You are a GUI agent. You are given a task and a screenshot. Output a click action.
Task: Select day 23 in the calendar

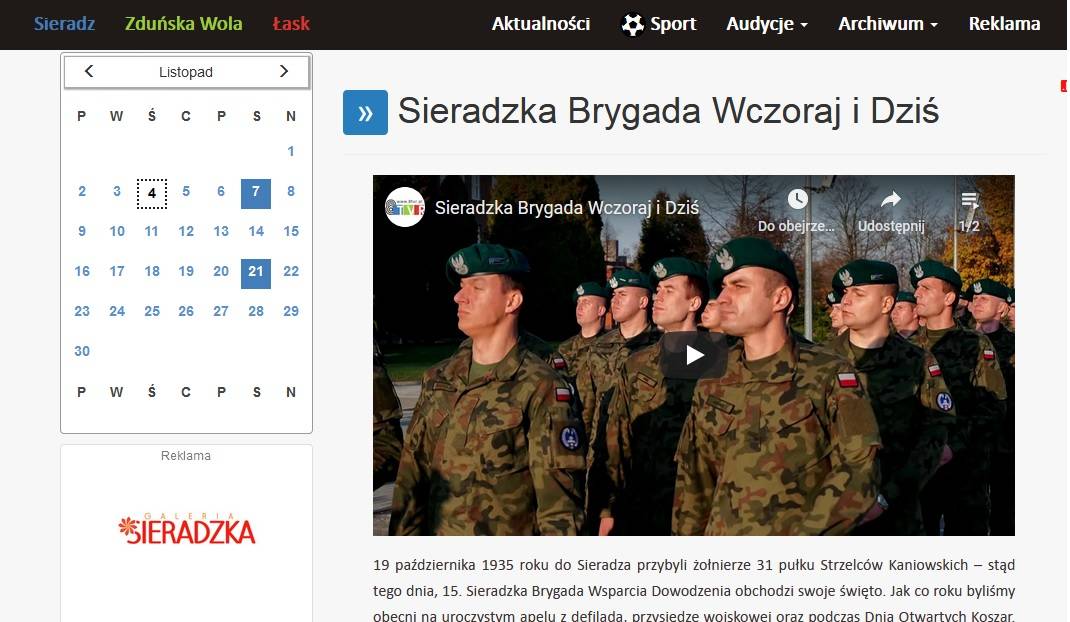[82, 311]
